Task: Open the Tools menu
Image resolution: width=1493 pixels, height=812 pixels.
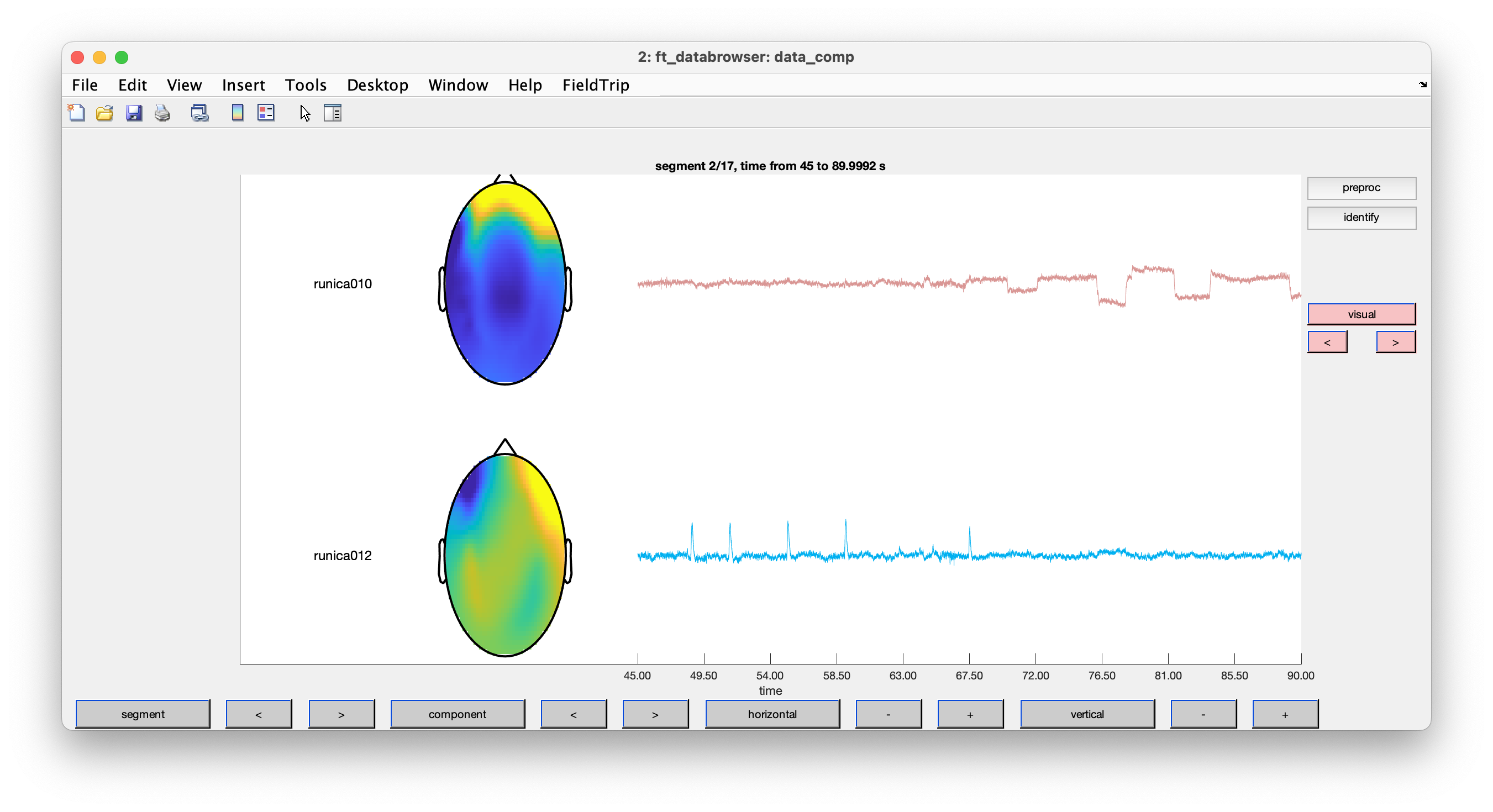Action: click(x=306, y=85)
